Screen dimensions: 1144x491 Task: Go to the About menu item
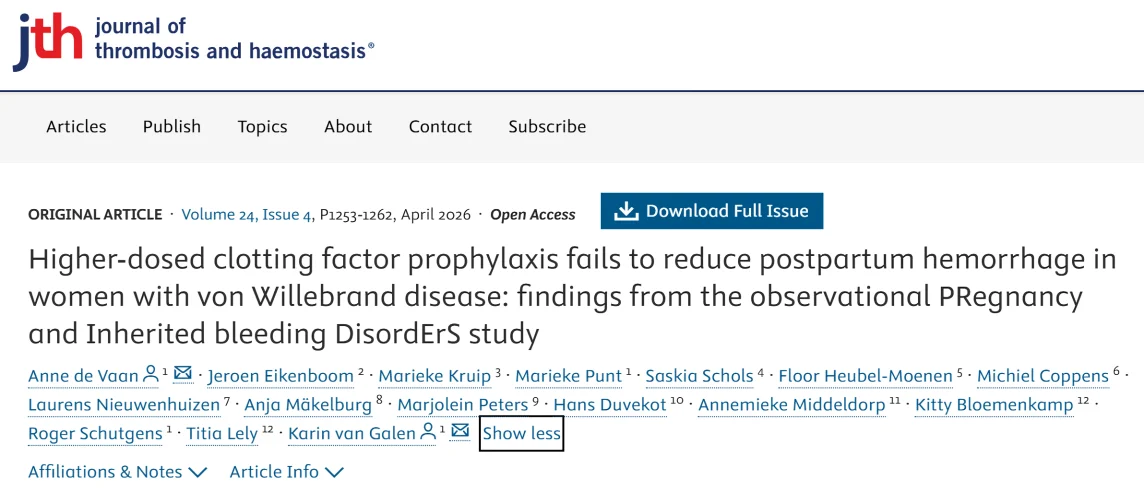pyautogui.click(x=348, y=127)
